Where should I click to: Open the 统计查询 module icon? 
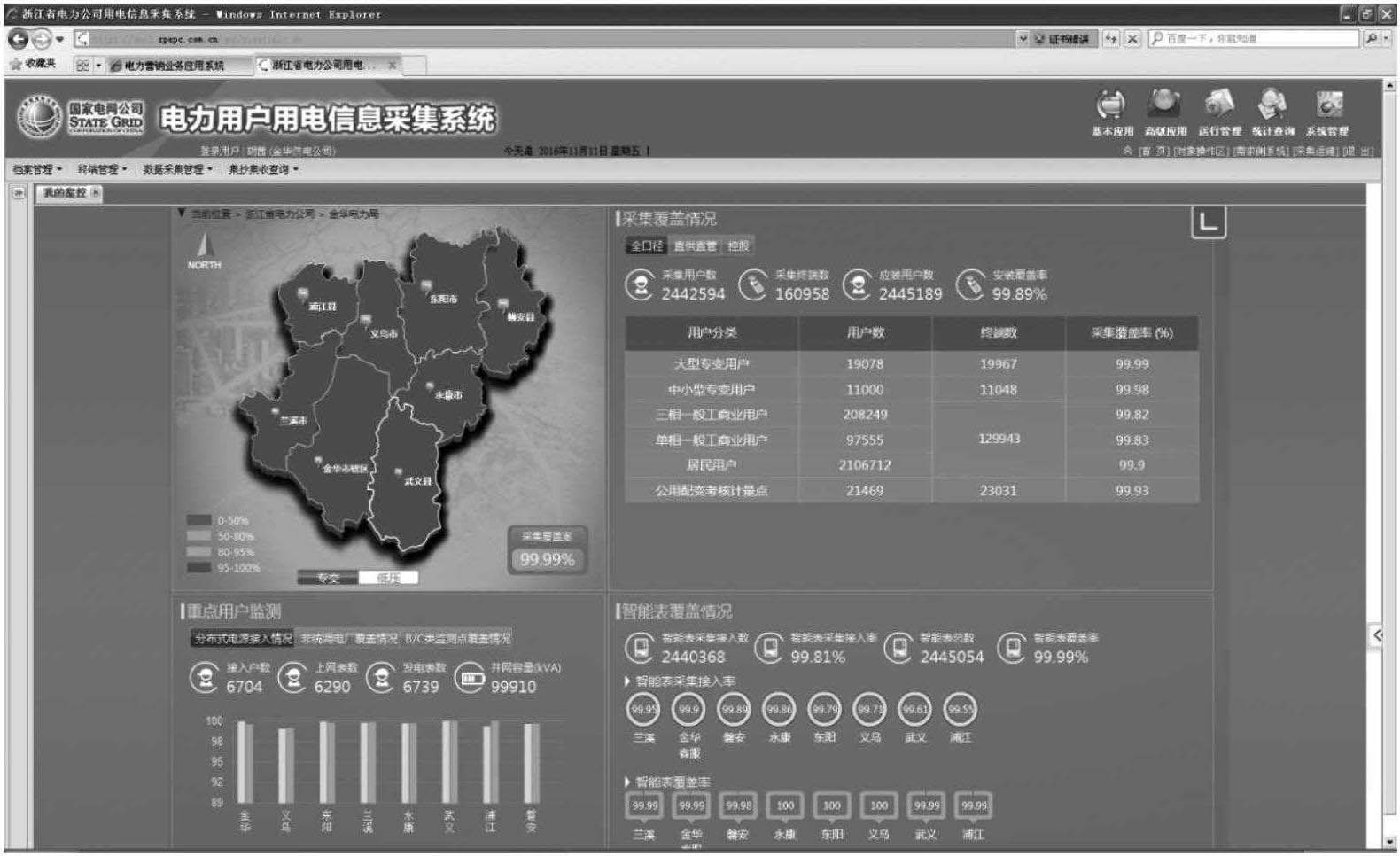click(x=1273, y=104)
